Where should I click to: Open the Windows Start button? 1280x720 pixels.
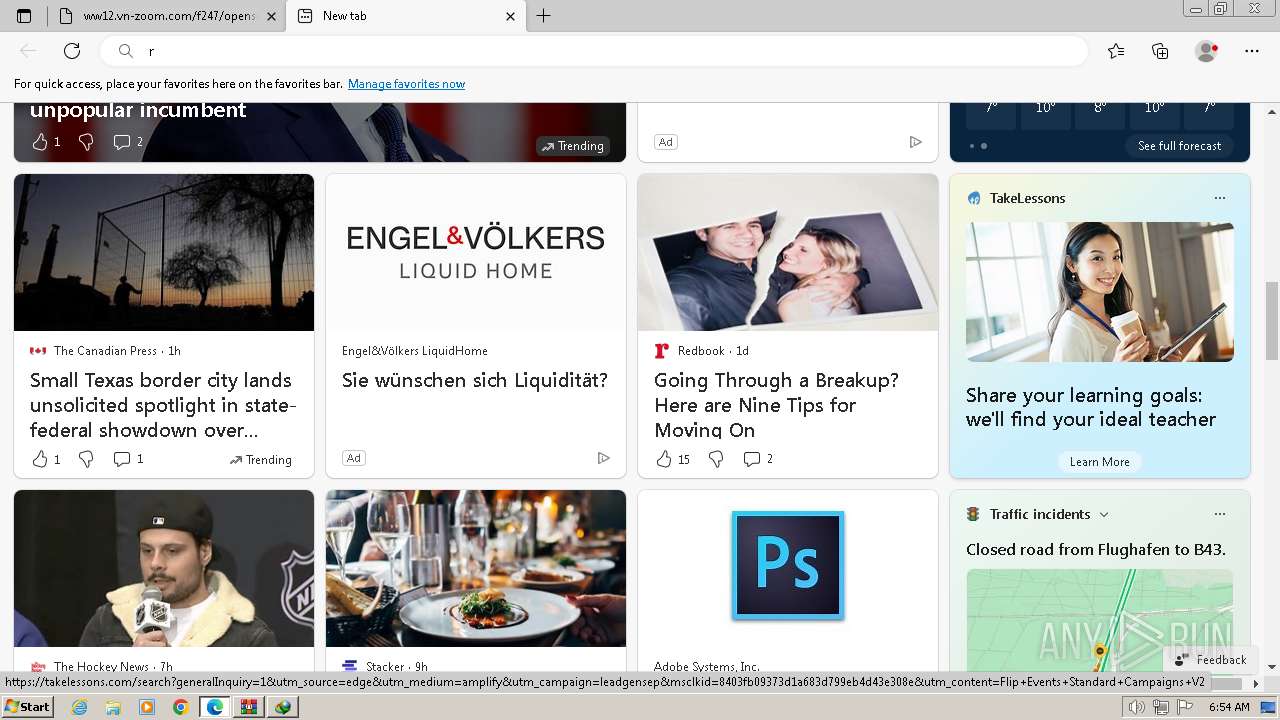(x=27, y=707)
